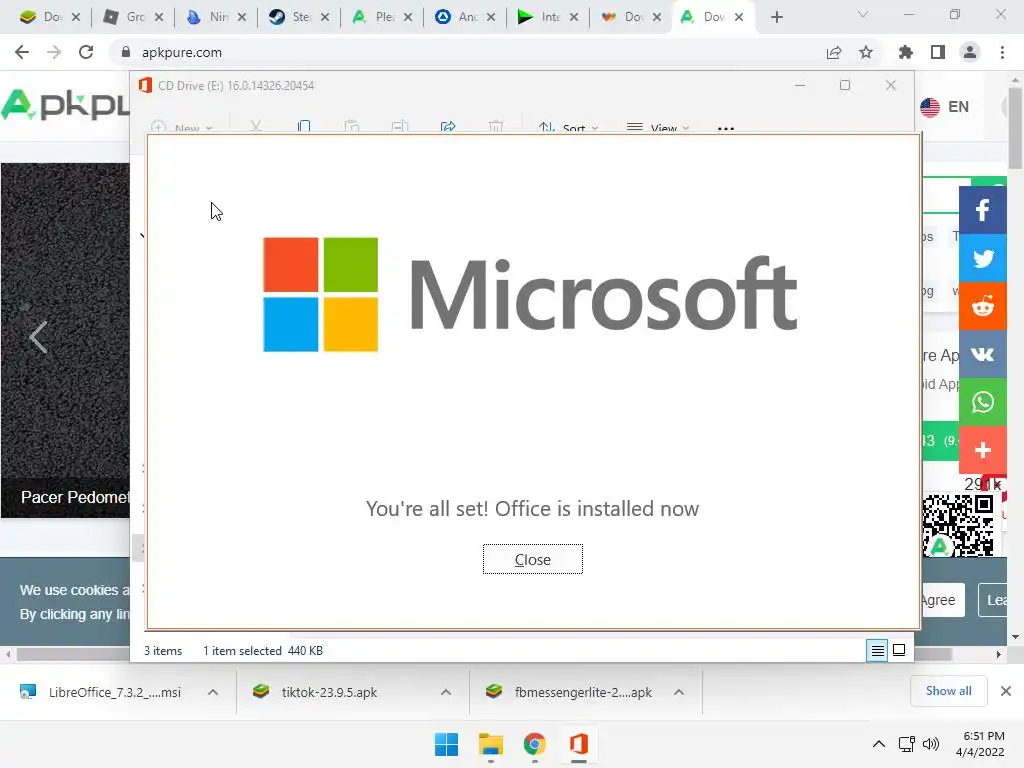The height and width of the screenshot is (768, 1024).
Task: Open the Sort dropdown in Explorer
Action: (x=568, y=127)
